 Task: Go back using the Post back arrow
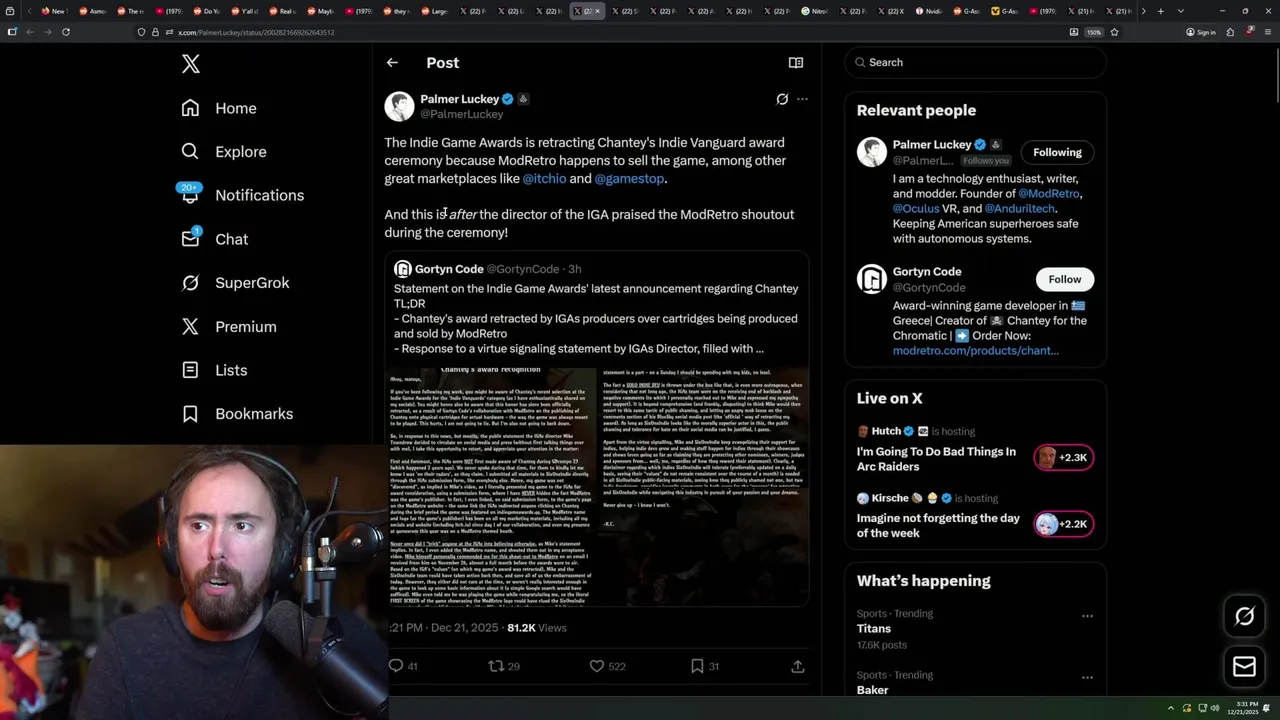(x=392, y=62)
